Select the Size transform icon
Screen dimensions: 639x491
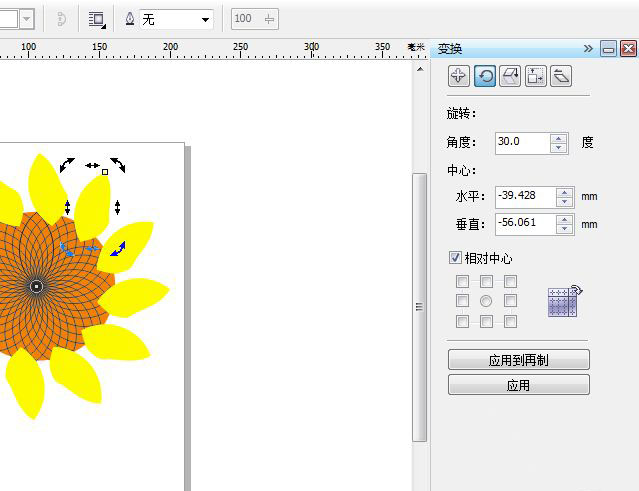(536, 76)
